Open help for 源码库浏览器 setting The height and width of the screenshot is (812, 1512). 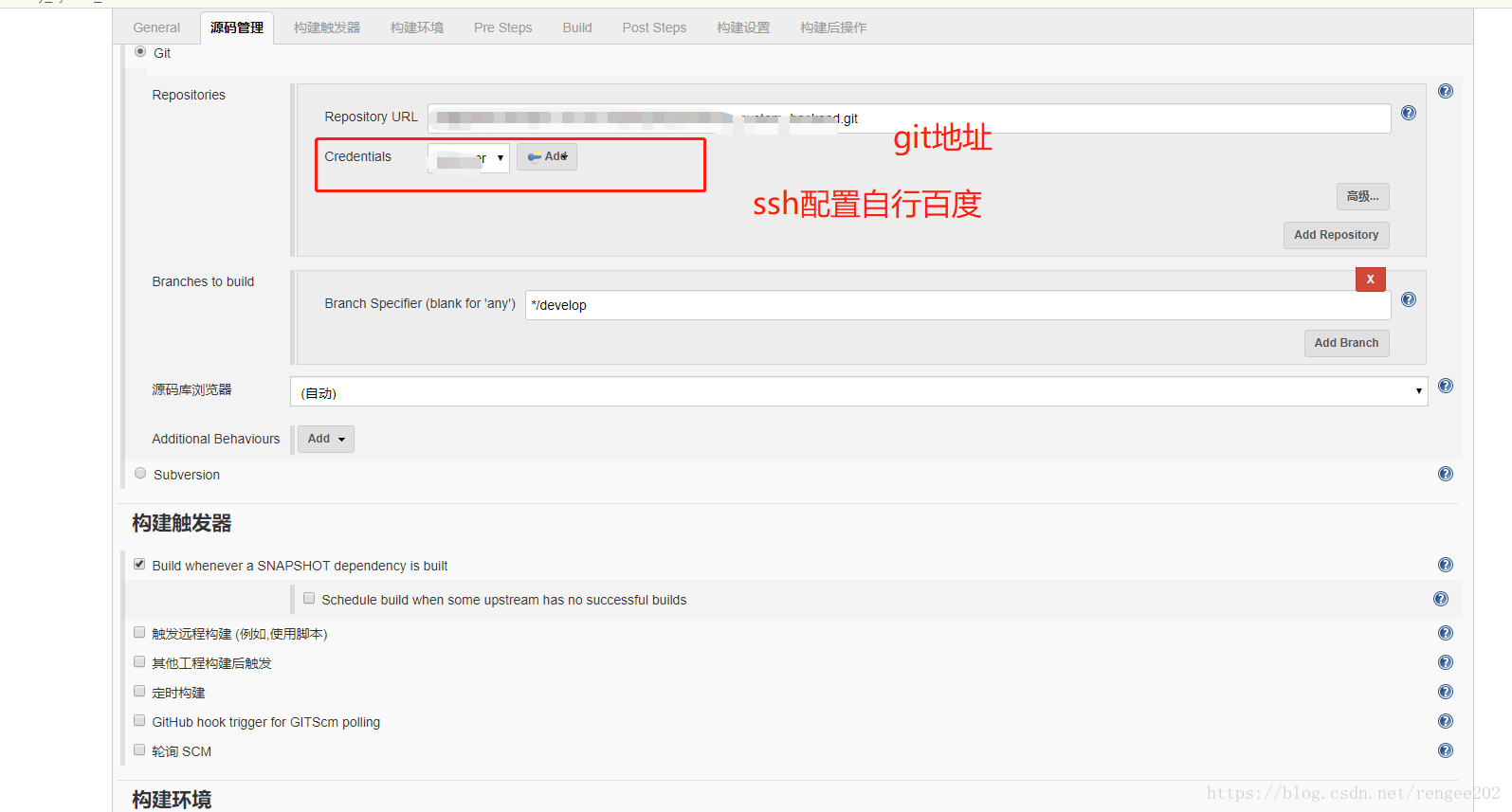point(1445,386)
